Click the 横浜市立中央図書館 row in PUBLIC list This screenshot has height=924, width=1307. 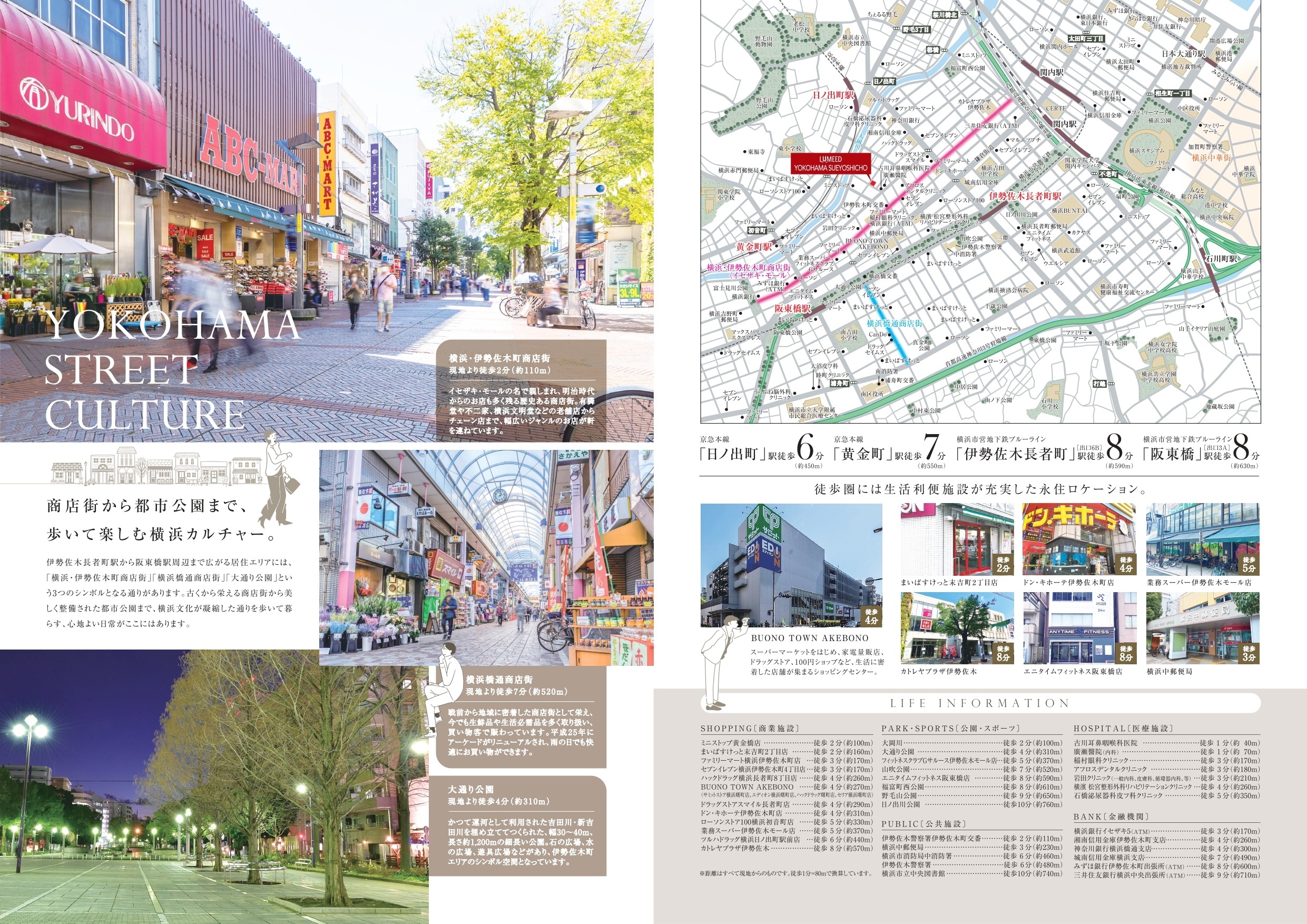(972, 874)
